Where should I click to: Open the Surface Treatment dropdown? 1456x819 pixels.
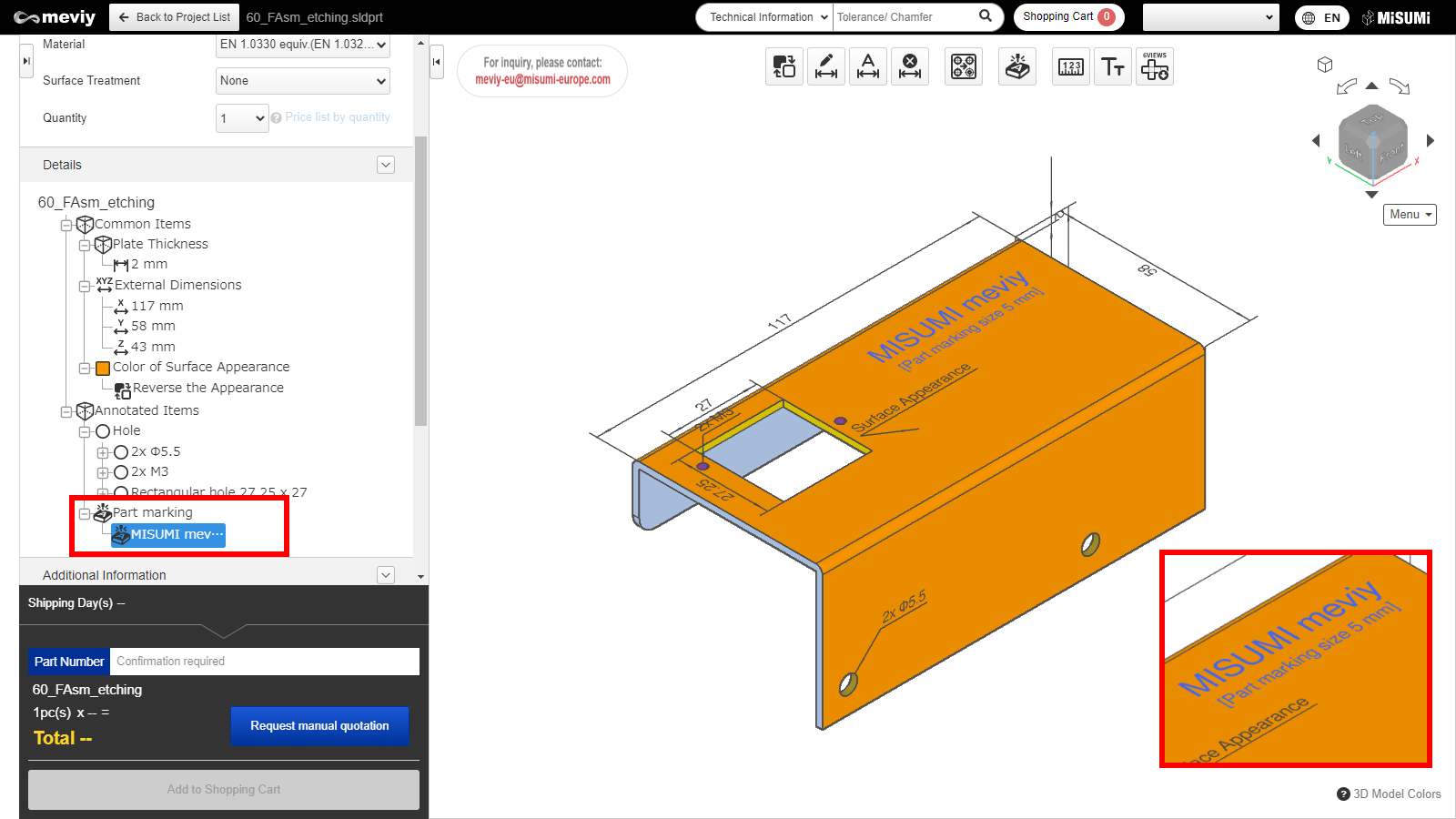(x=303, y=81)
